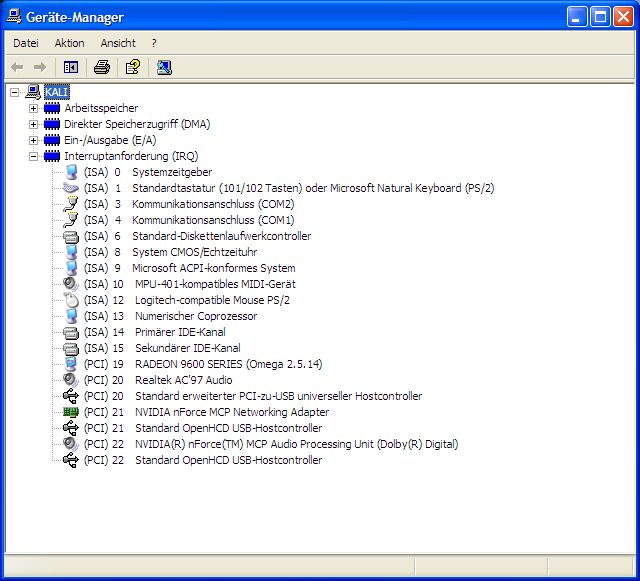
Task: Click the Microsoft ACPI-konformes System icon
Action: pos(71,268)
